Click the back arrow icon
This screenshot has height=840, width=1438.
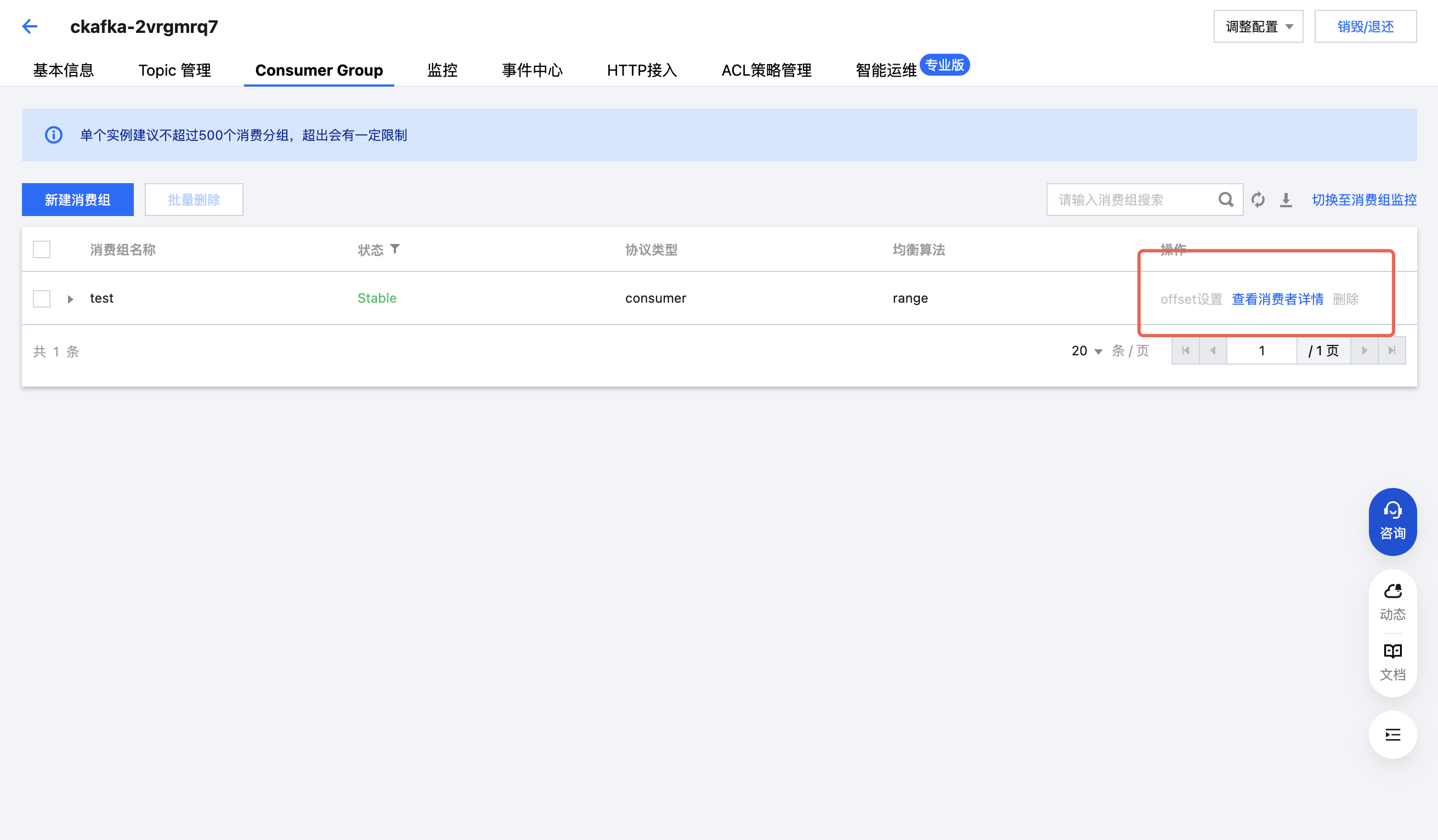point(30,26)
